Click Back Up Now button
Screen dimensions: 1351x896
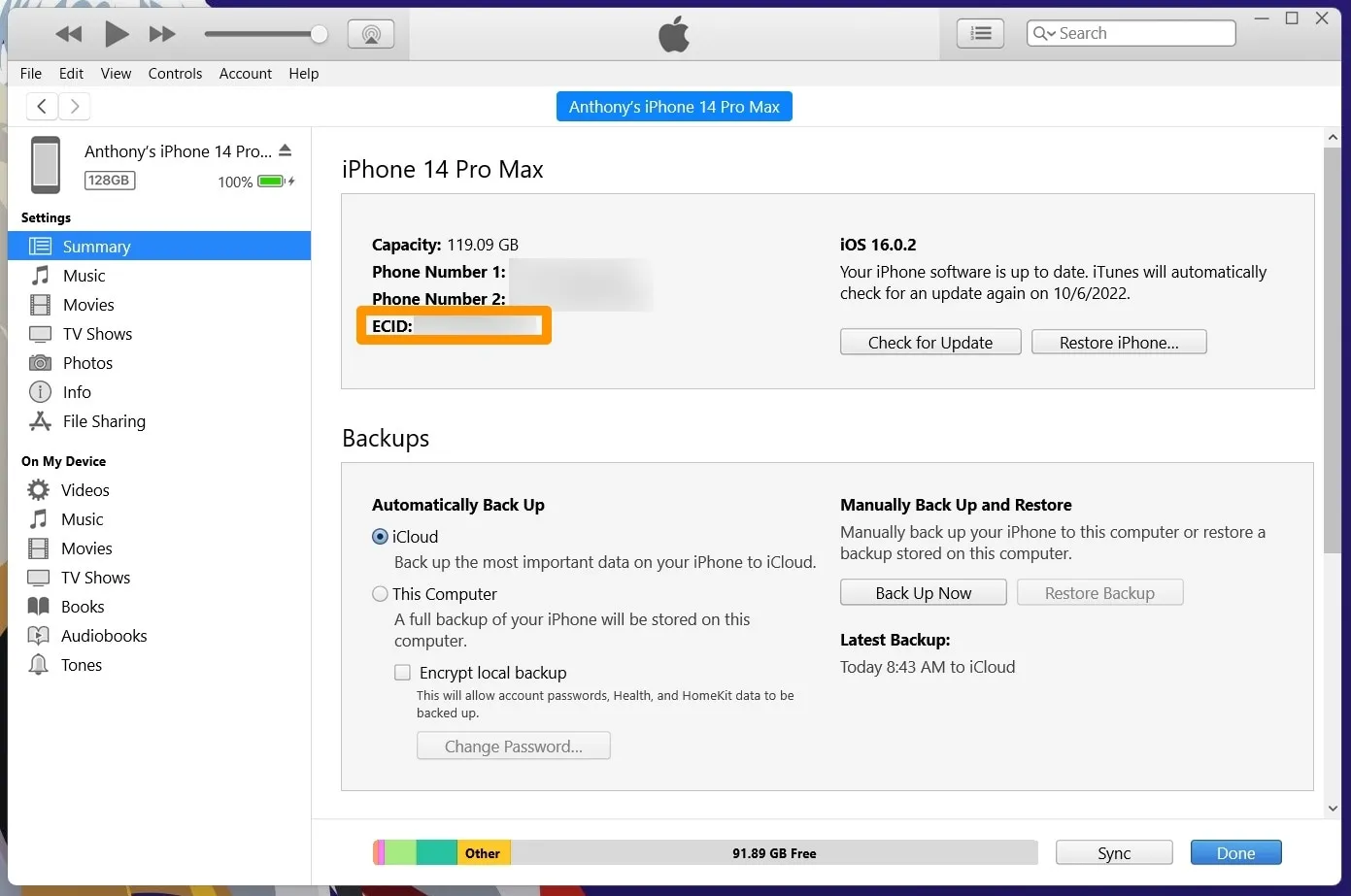tap(924, 592)
